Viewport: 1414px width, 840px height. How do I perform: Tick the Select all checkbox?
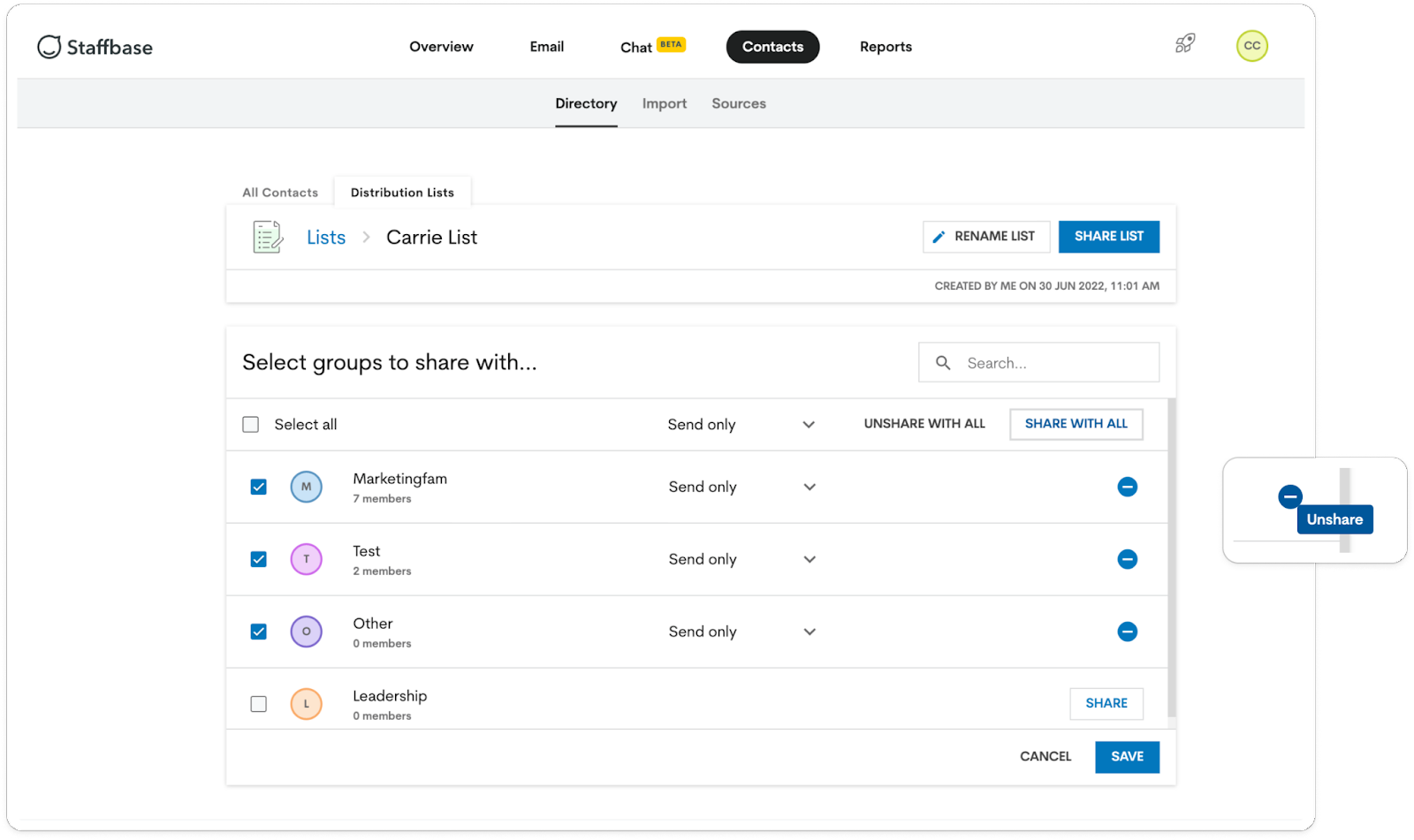tap(251, 425)
